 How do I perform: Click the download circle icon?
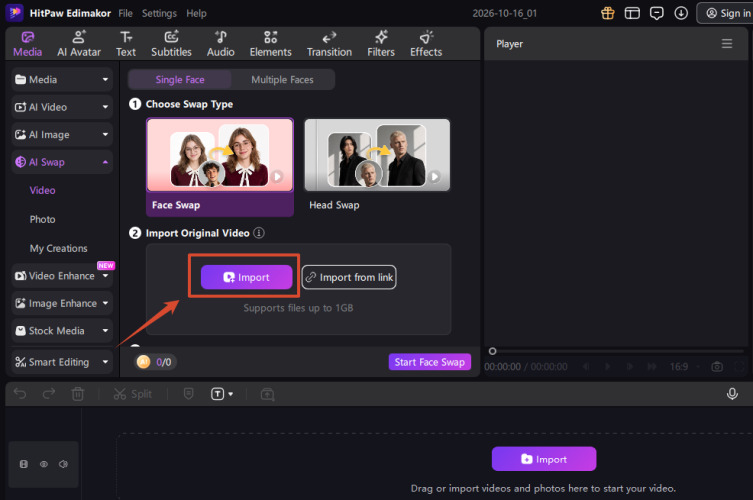click(x=681, y=13)
